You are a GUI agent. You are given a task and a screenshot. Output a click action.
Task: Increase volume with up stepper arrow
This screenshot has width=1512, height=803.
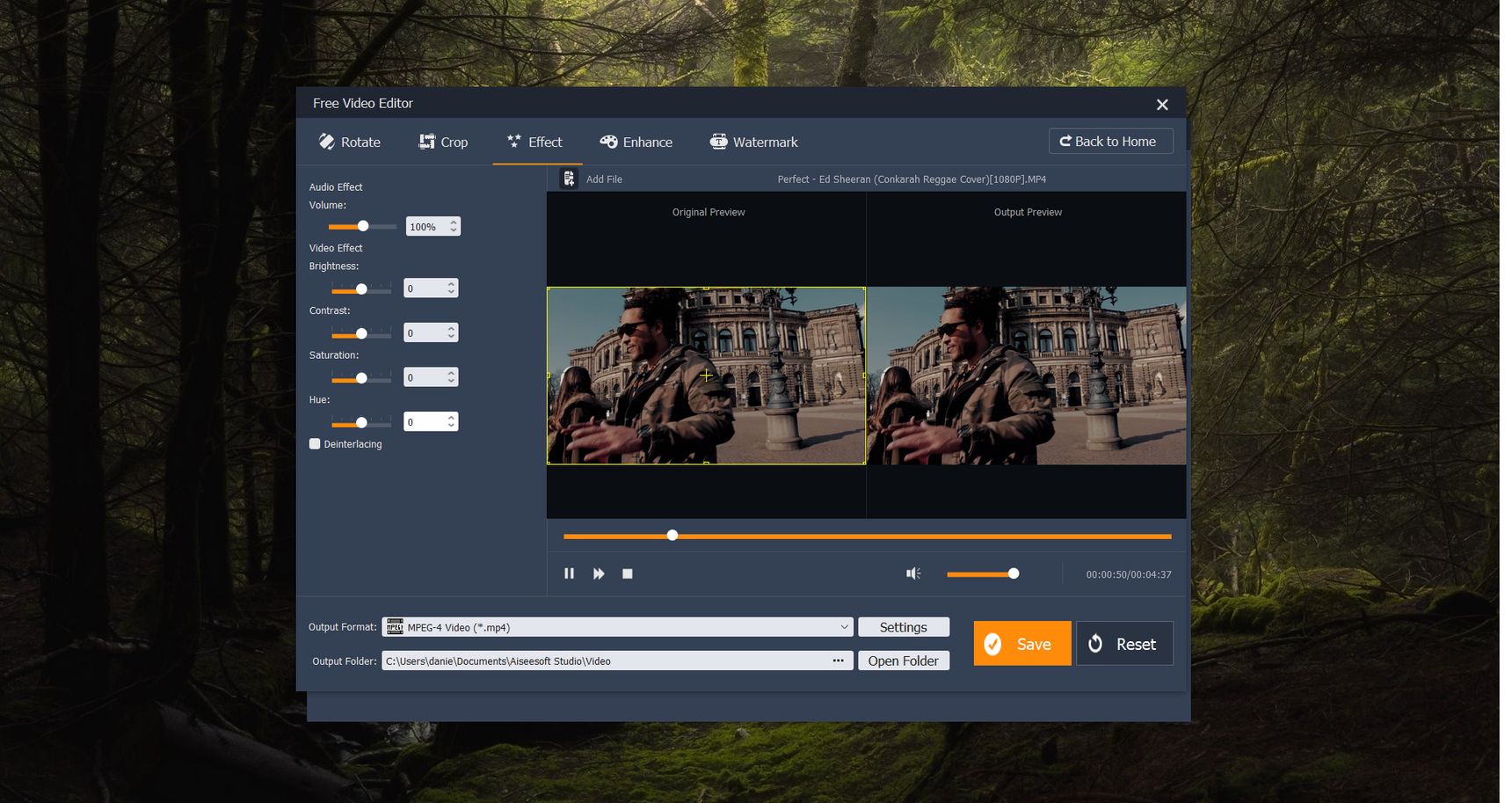coord(454,222)
